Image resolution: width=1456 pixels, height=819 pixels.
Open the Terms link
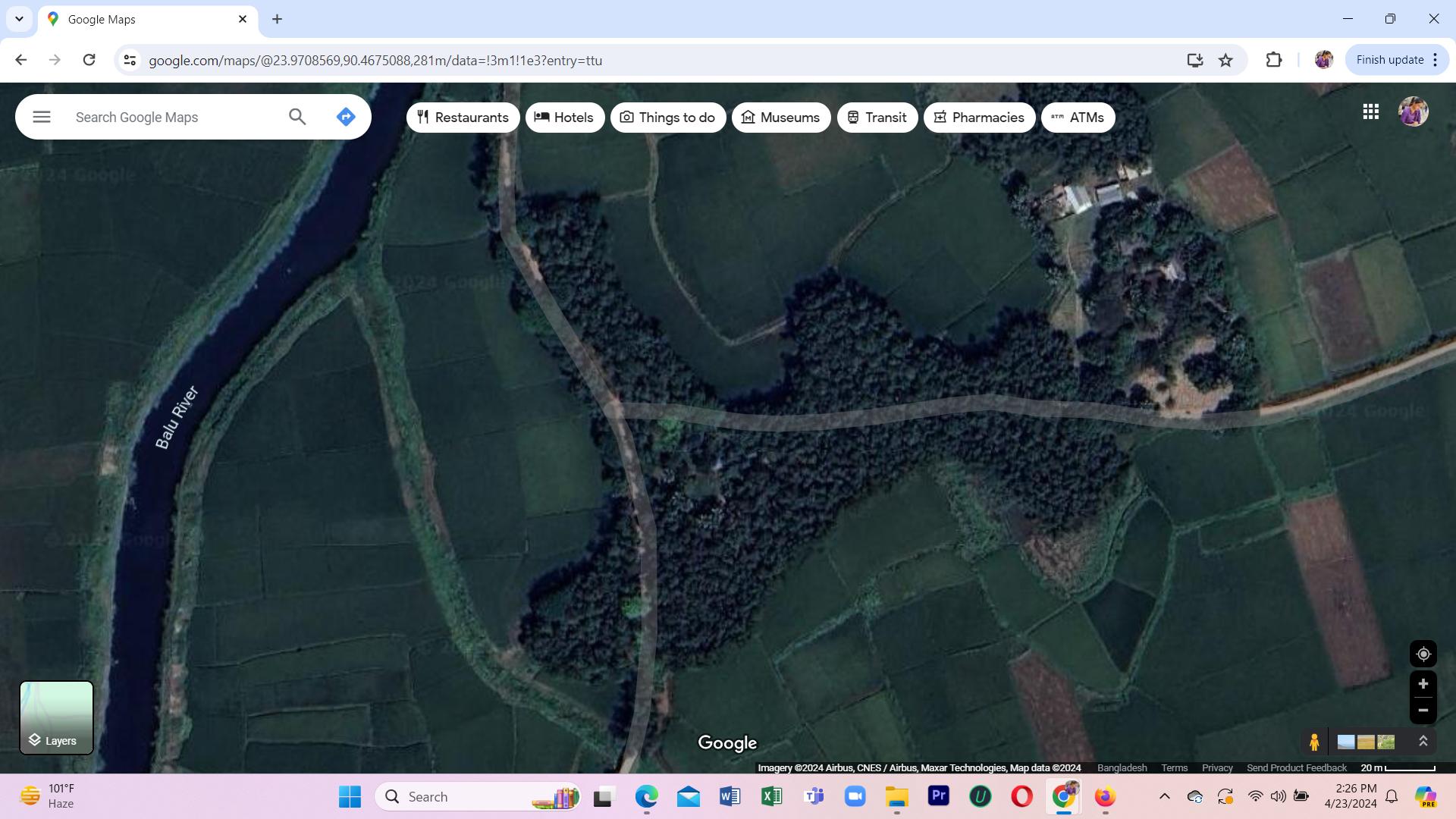1175,767
